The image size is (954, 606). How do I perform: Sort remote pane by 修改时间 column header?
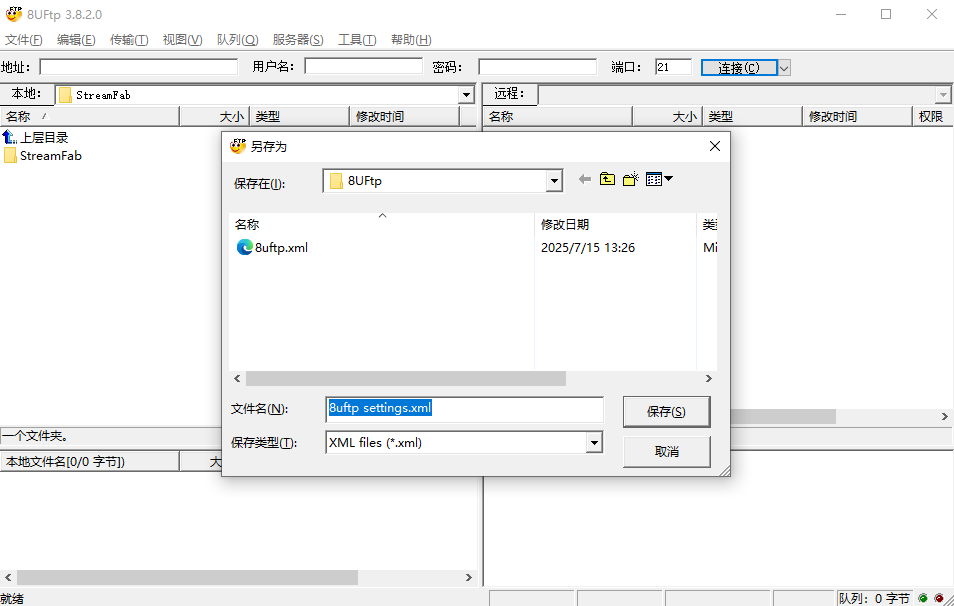[857, 116]
